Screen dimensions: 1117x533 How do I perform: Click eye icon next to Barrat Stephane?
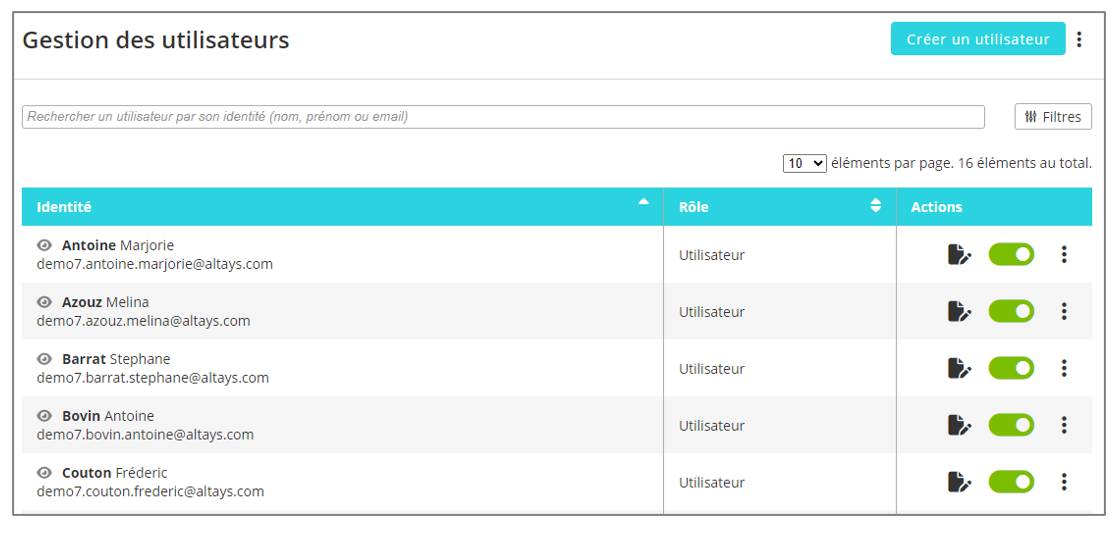tap(44, 359)
